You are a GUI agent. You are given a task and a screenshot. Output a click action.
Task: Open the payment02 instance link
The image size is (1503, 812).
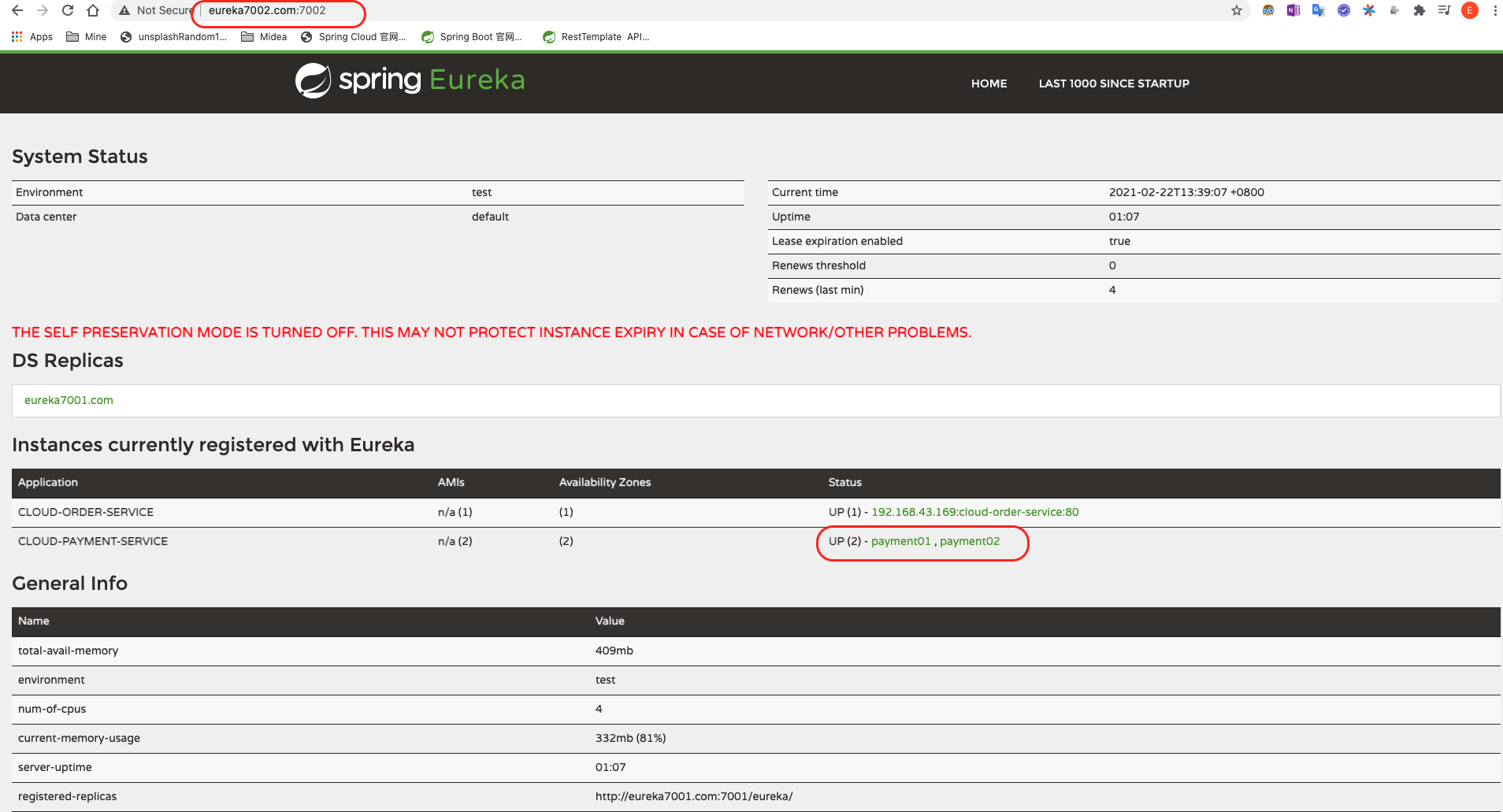coord(969,541)
